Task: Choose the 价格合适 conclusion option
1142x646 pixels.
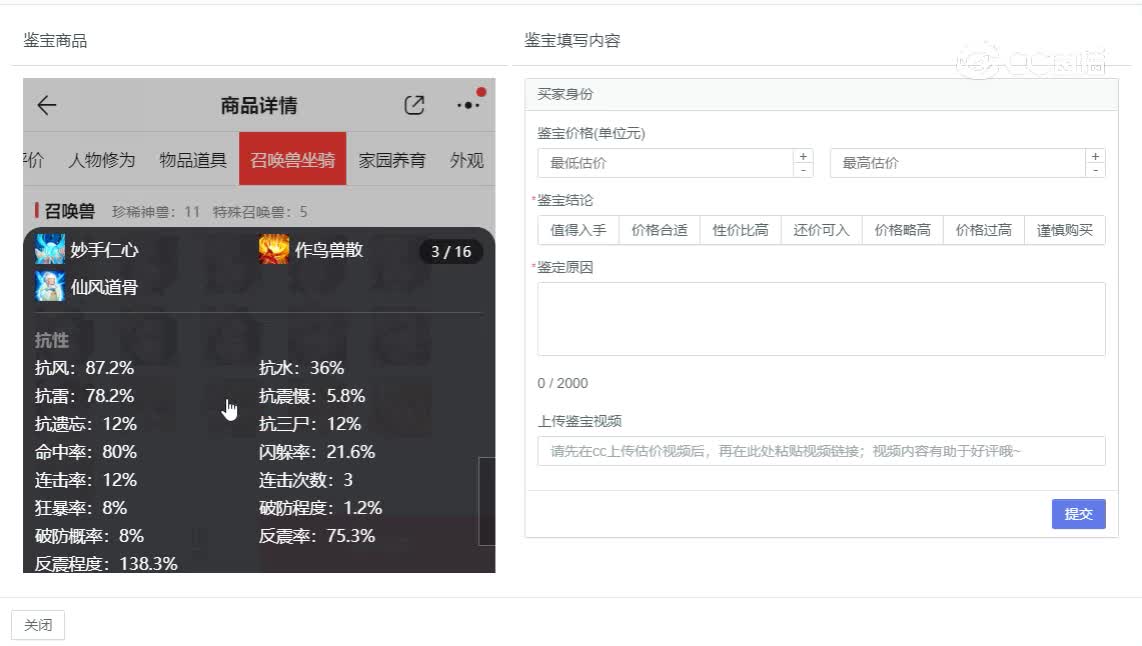Action: [x=659, y=230]
